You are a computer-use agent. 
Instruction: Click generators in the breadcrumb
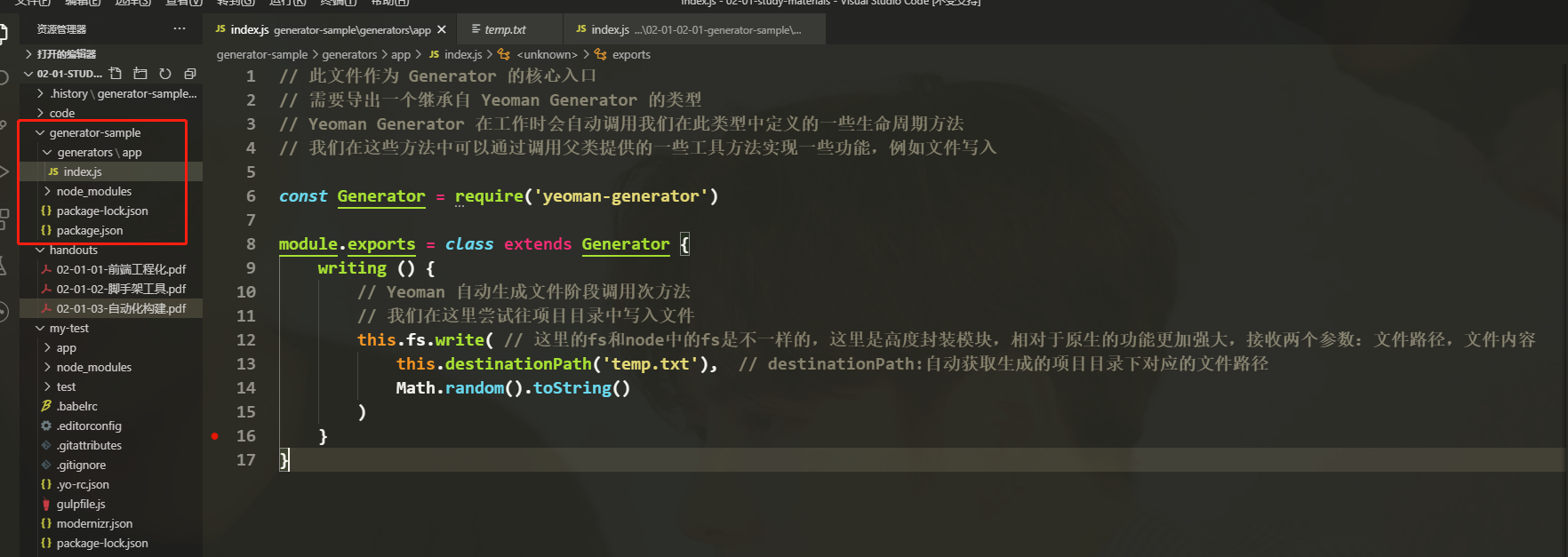tap(349, 54)
